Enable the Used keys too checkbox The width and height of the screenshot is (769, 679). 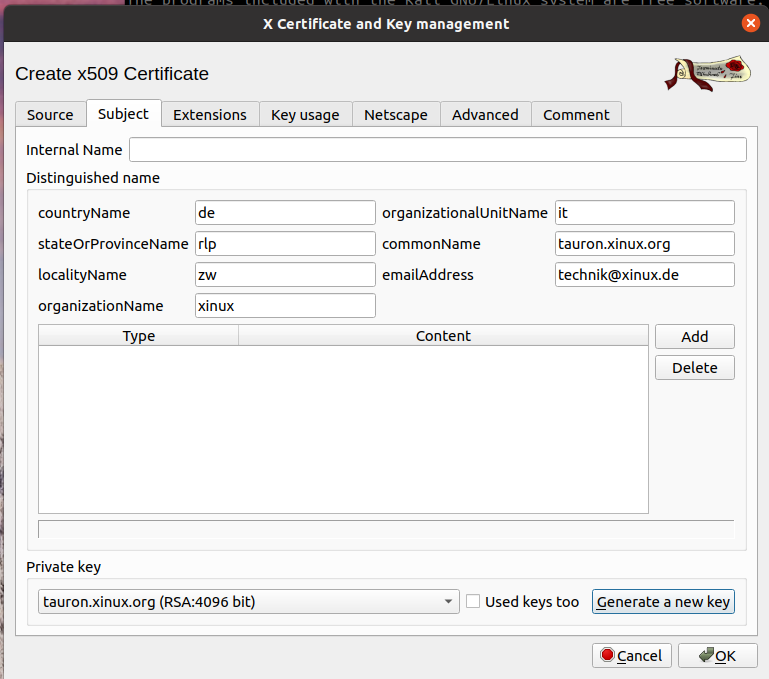pos(474,602)
